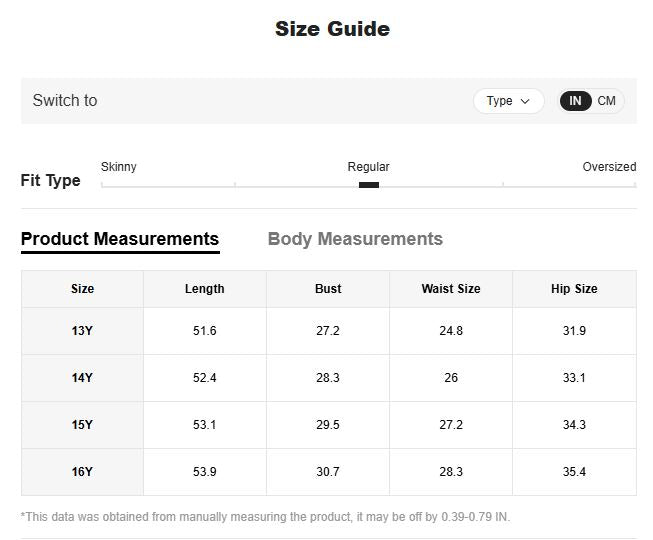Select the Product Measurements tab
This screenshot has height=540, width=653.
coord(120,240)
